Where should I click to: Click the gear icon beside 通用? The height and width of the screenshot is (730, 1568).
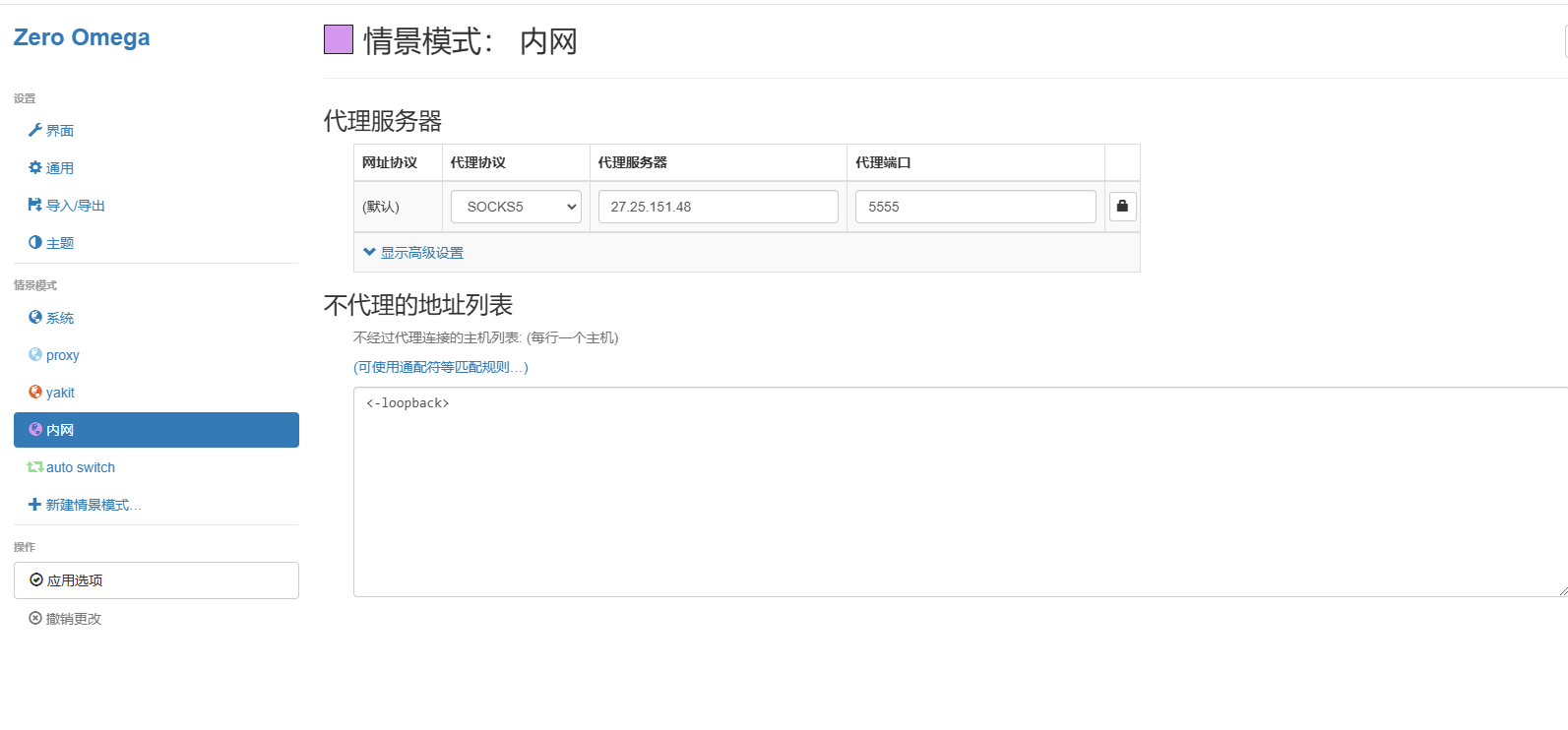pyautogui.click(x=35, y=167)
